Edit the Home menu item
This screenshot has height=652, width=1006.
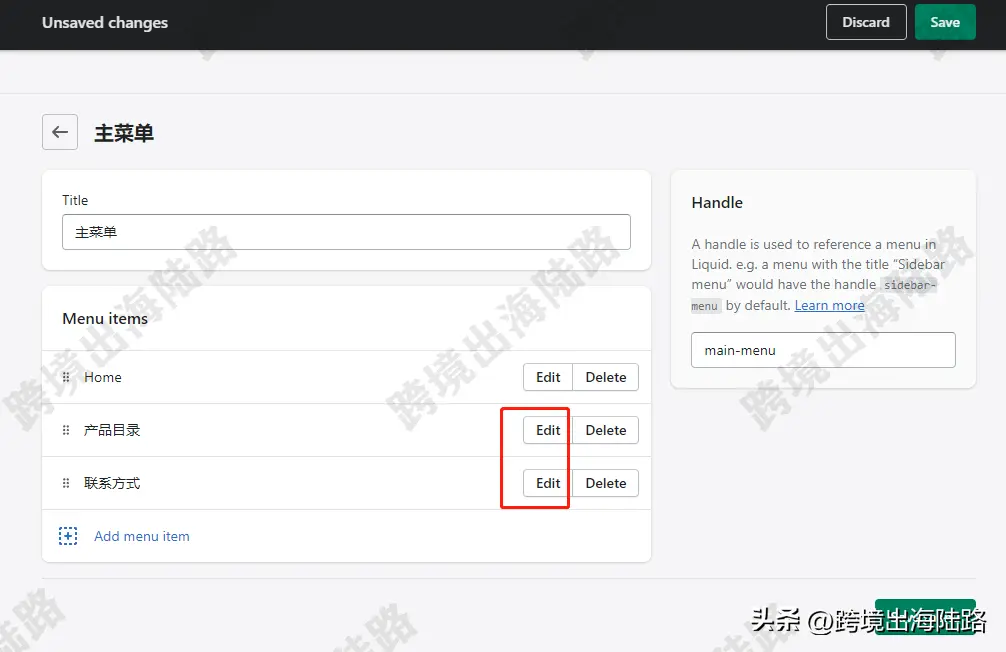(x=548, y=377)
